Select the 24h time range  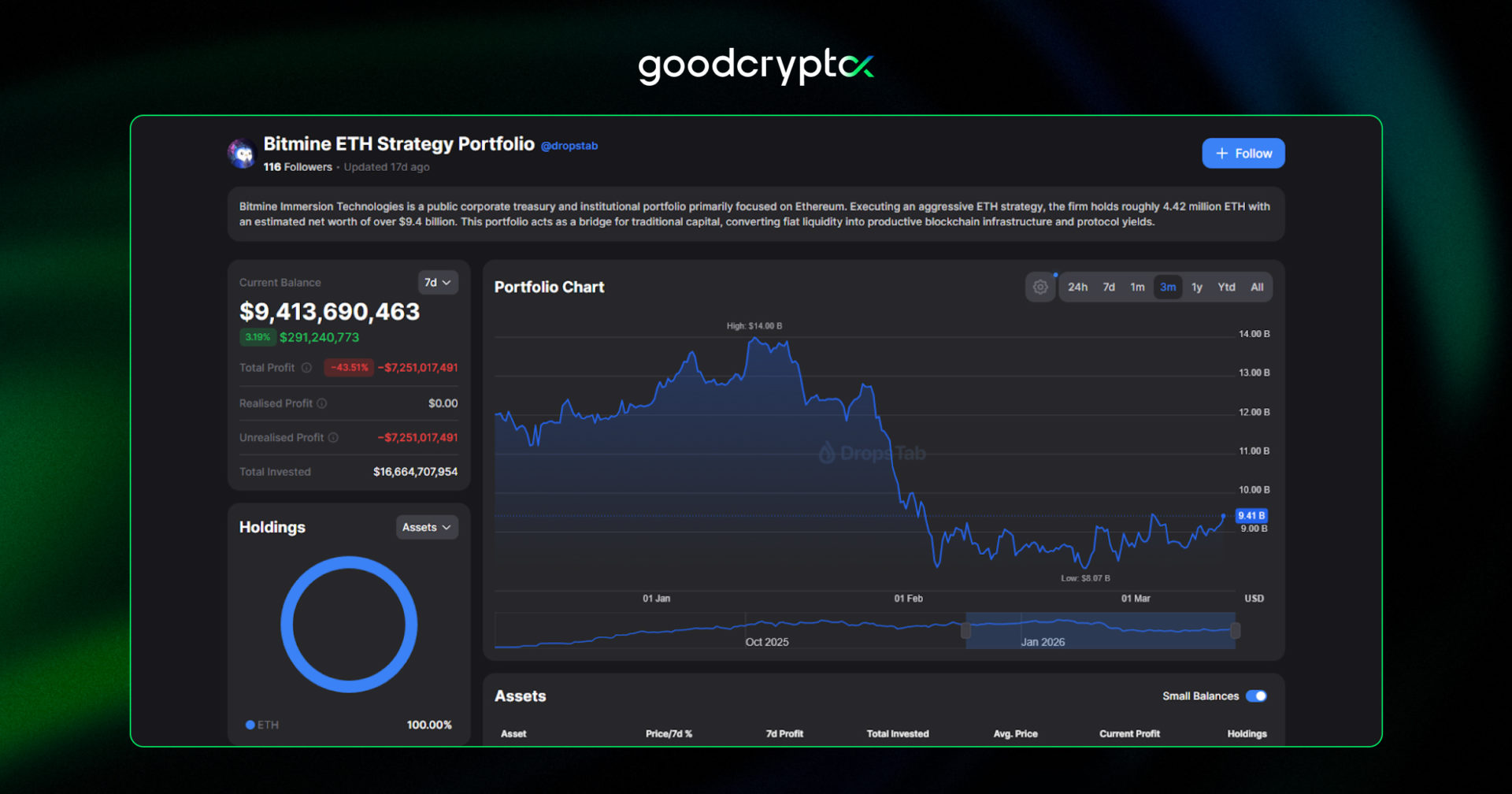pyautogui.click(x=1078, y=287)
